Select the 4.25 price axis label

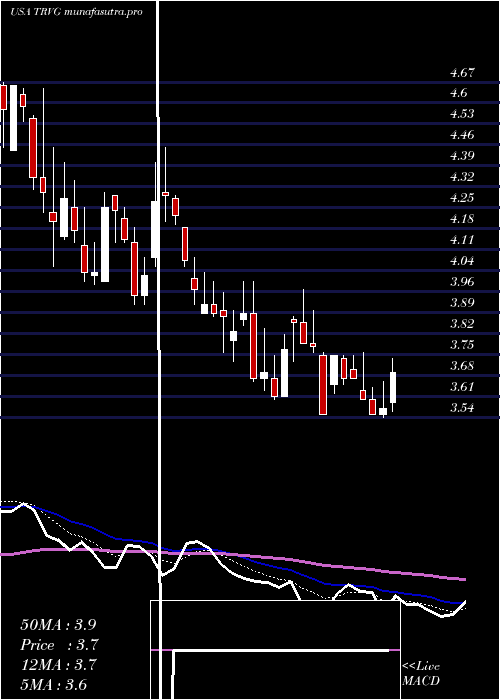coord(463,198)
